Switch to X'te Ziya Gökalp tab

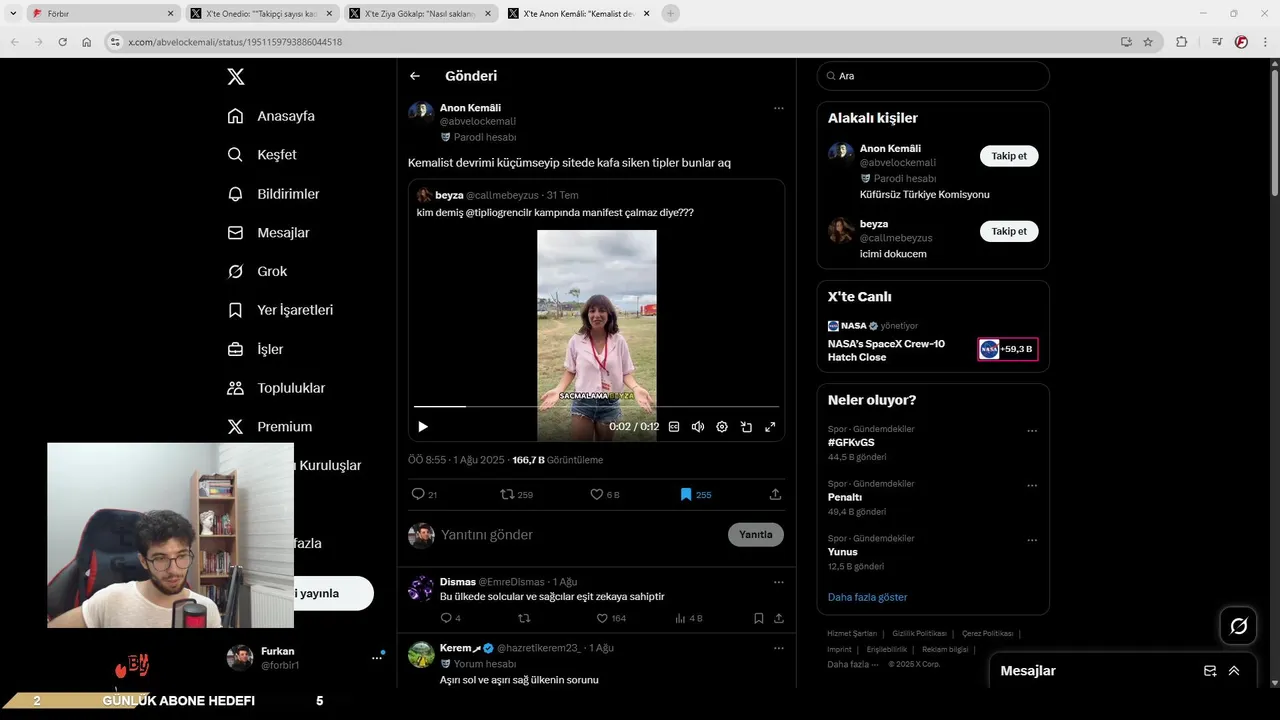click(420, 14)
